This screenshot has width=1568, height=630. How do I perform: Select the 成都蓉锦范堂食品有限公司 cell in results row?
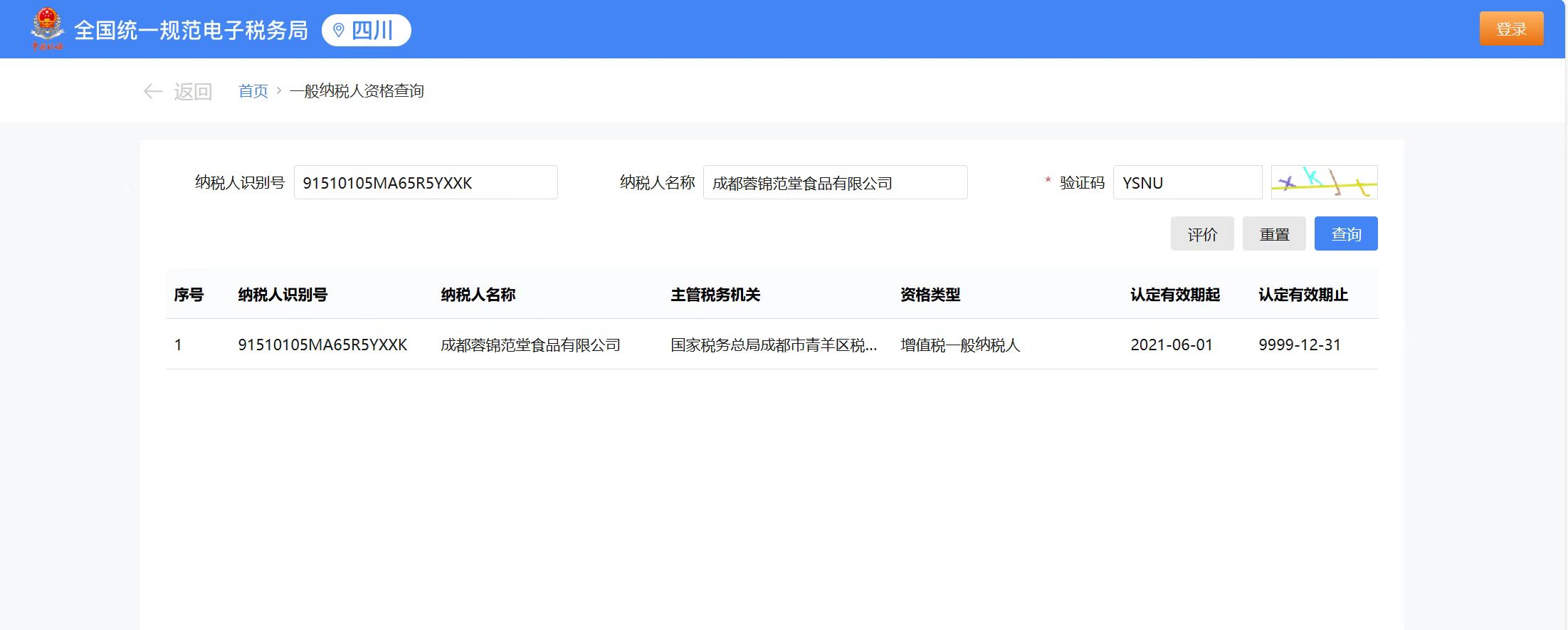530,345
